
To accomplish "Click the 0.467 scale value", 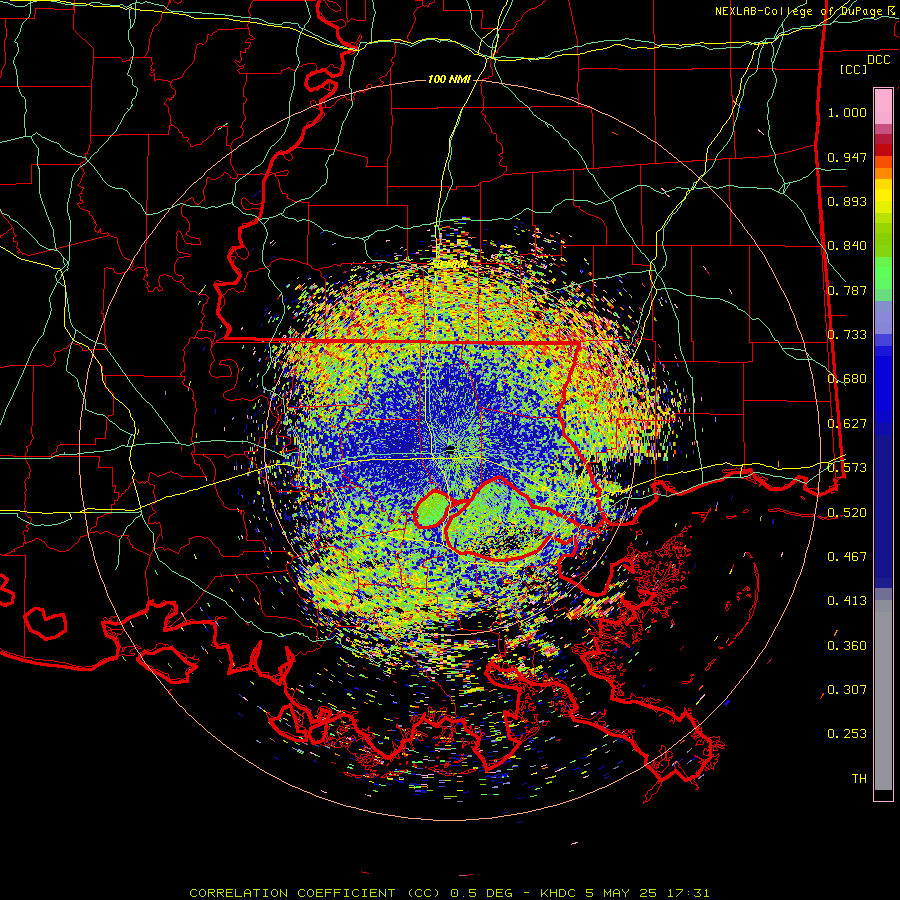I will tap(847, 557).
